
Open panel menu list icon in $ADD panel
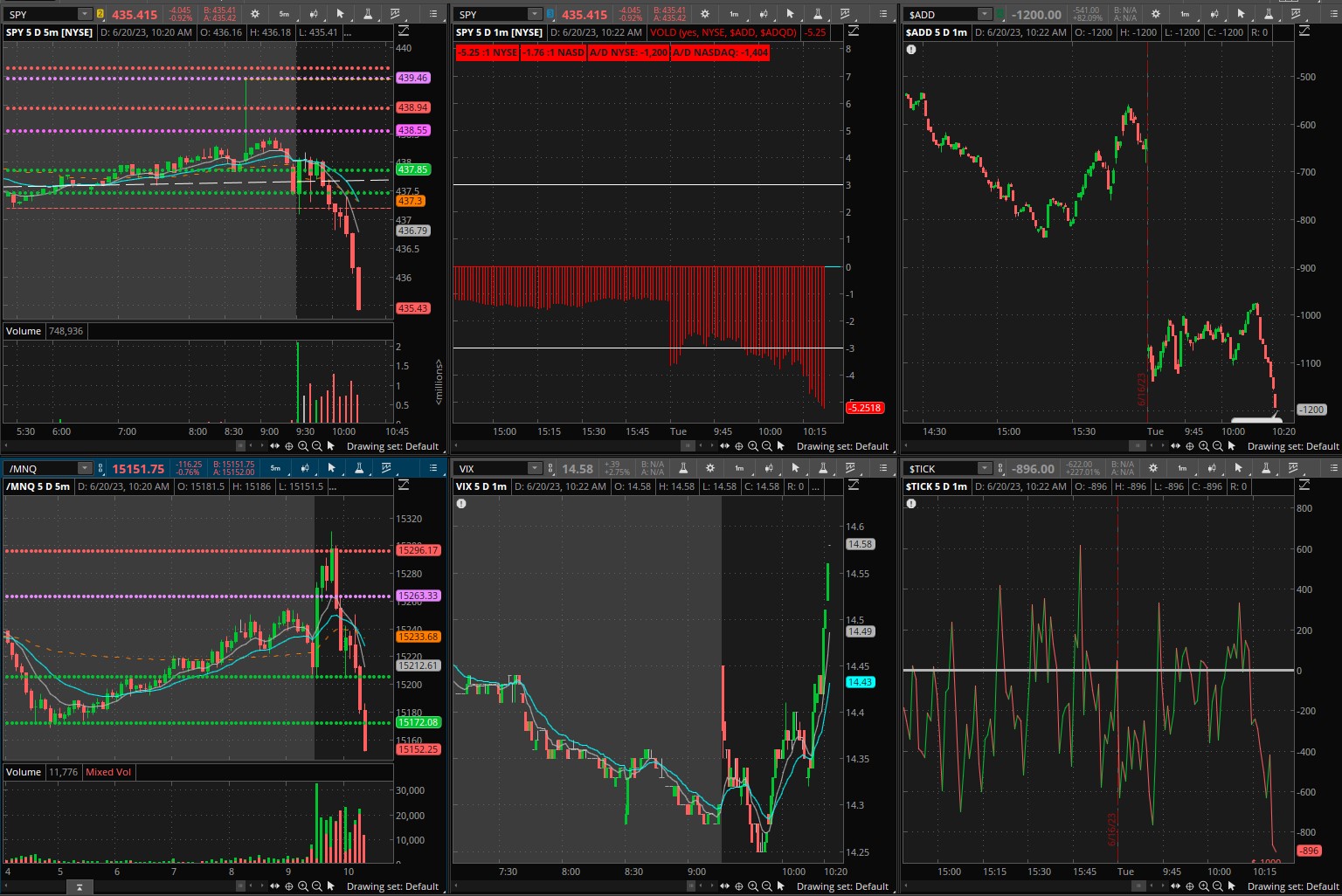tap(1333, 14)
